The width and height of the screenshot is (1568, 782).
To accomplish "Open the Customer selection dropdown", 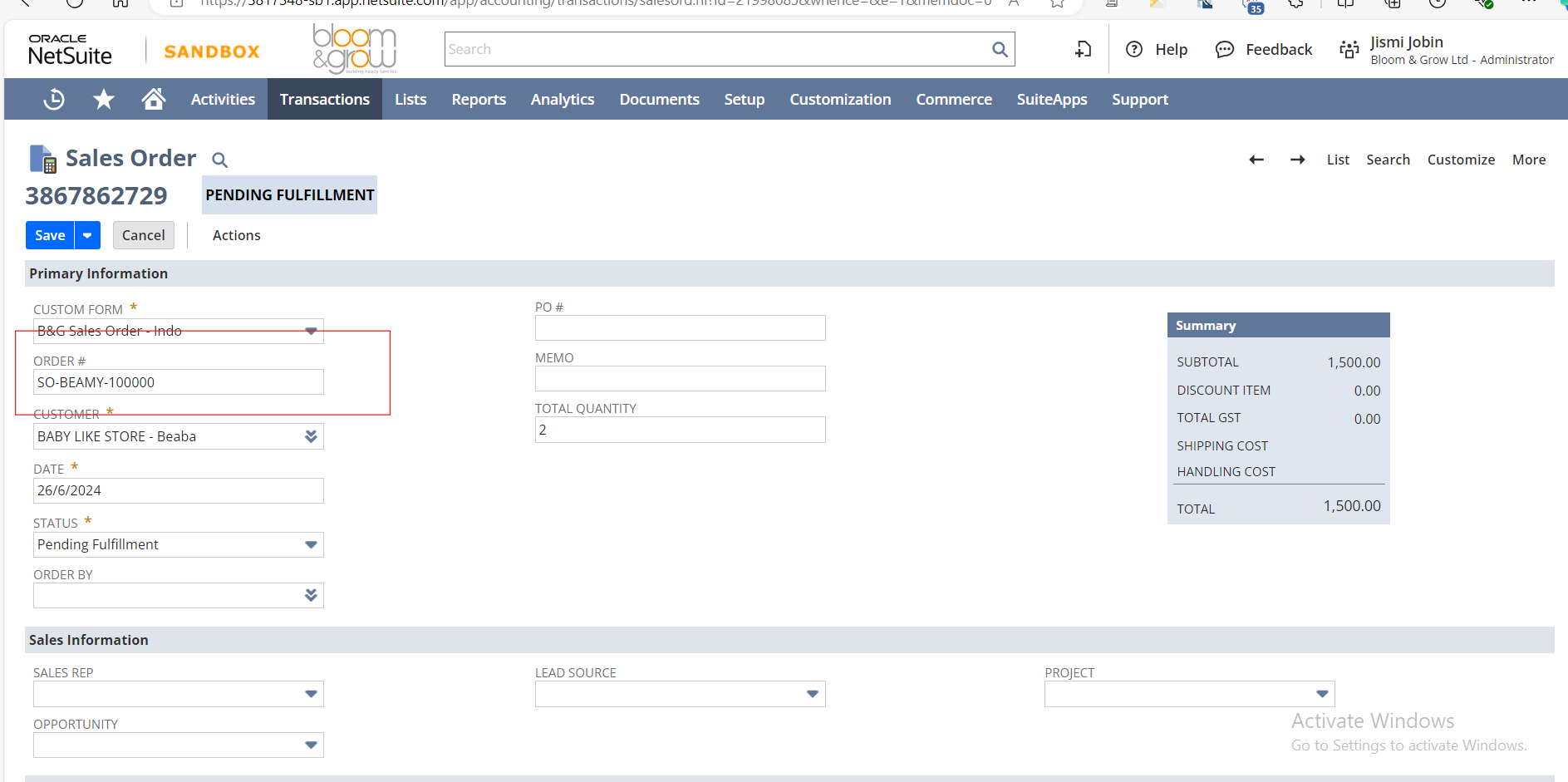I will coord(311,436).
